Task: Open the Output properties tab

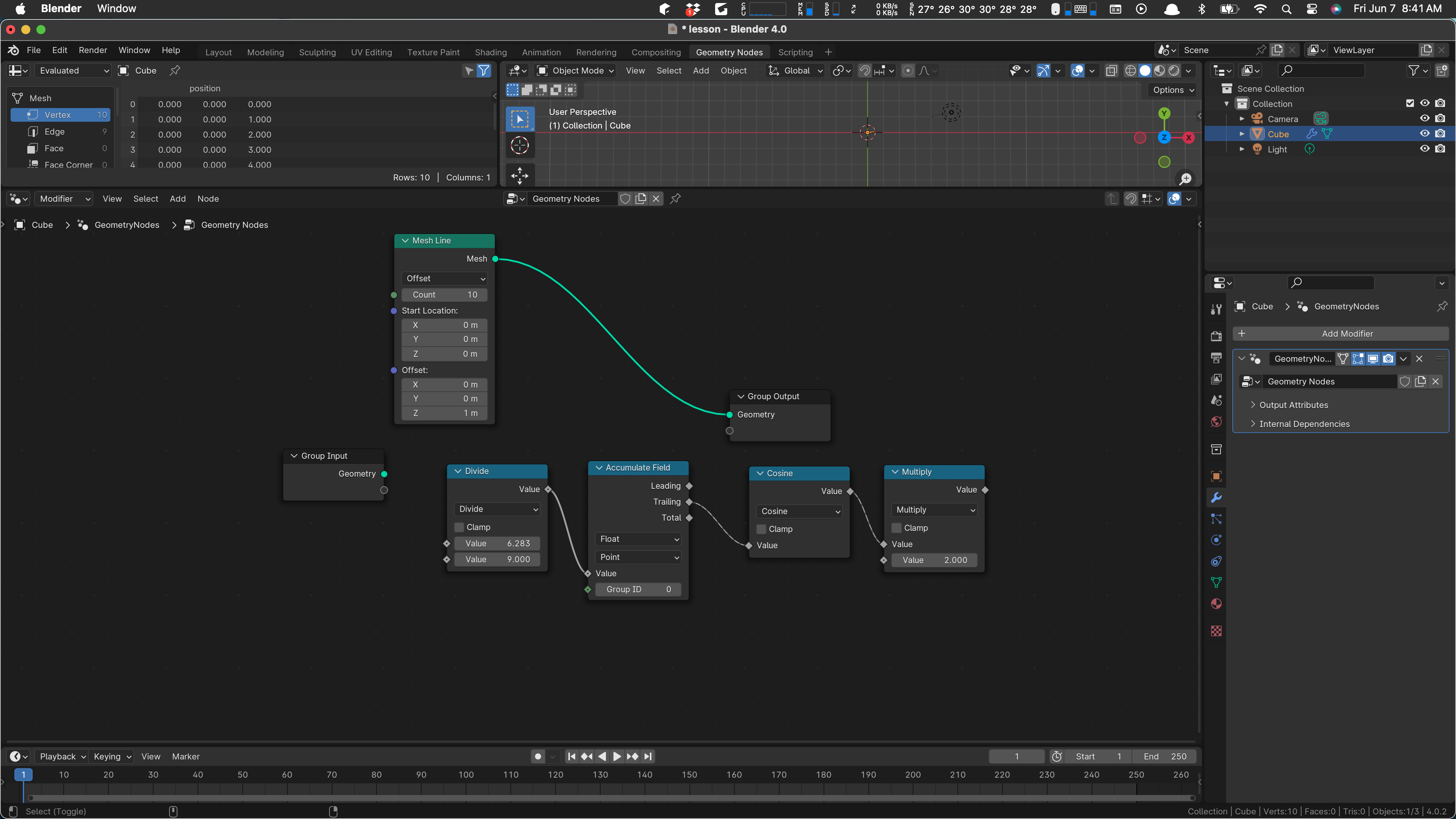Action: (1216, 358)
